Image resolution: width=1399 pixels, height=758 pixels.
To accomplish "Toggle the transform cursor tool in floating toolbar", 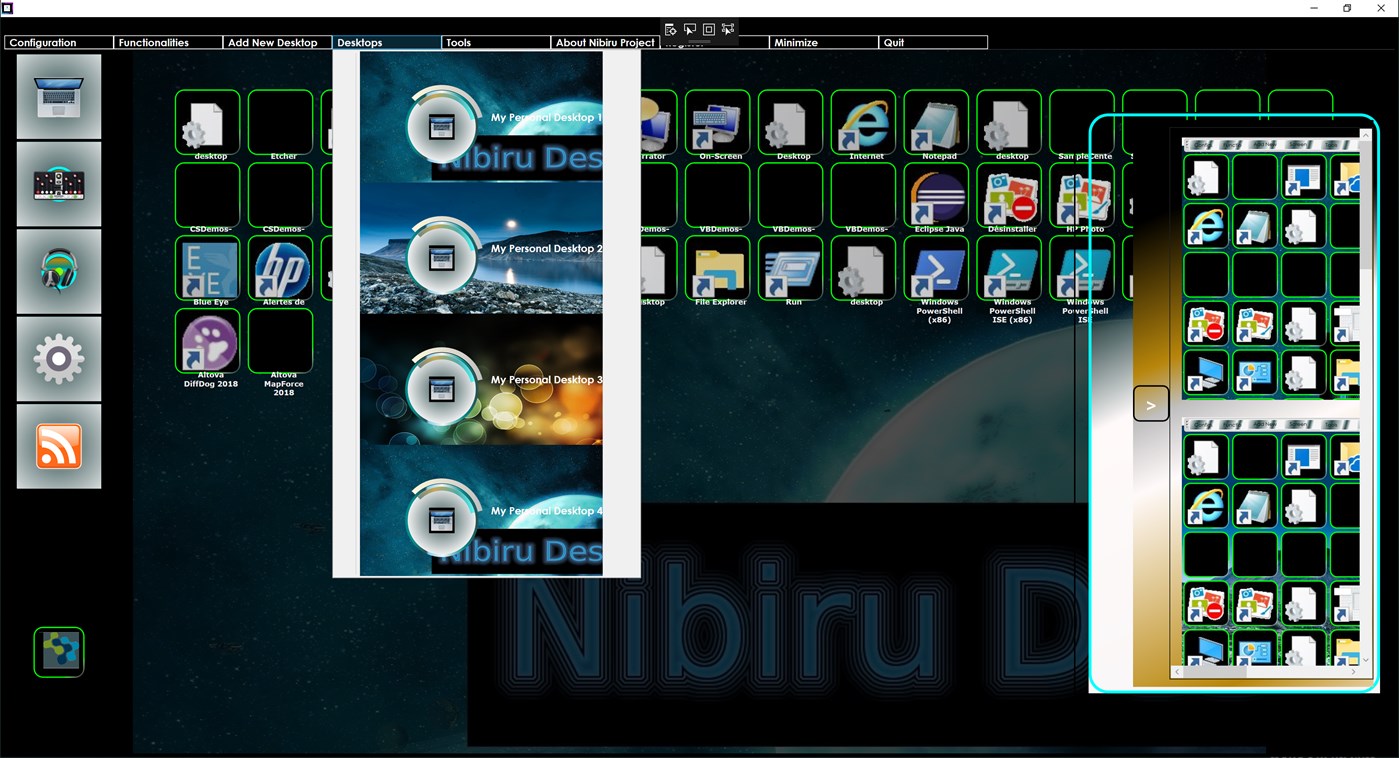I will [x=728, y=29].
